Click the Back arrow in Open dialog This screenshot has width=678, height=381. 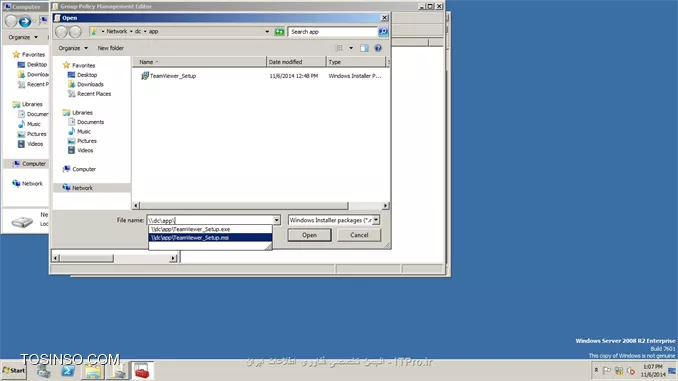tap(62, 32)
